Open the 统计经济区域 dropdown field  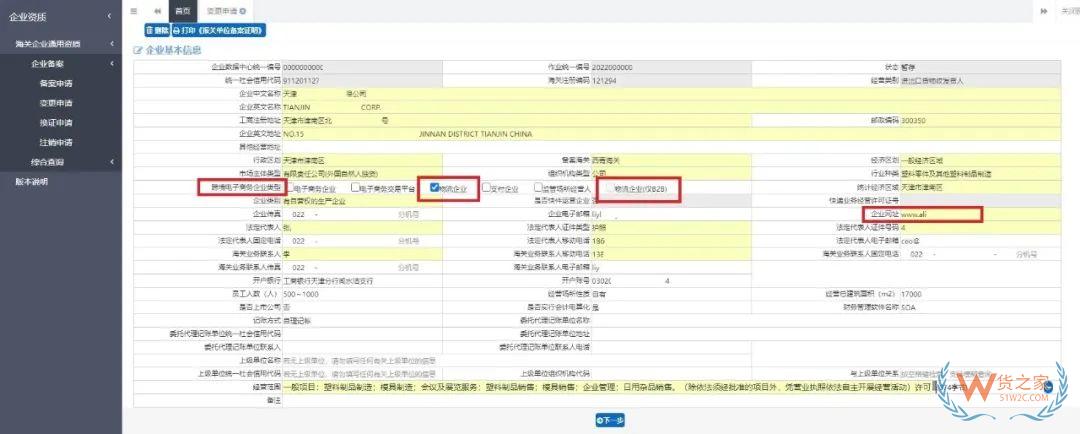980,187
